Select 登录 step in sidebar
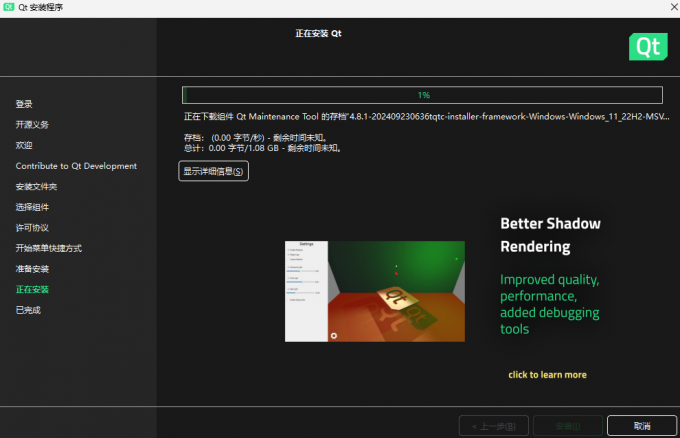This screenshot has height=438, width=680. tap(24, 104)
